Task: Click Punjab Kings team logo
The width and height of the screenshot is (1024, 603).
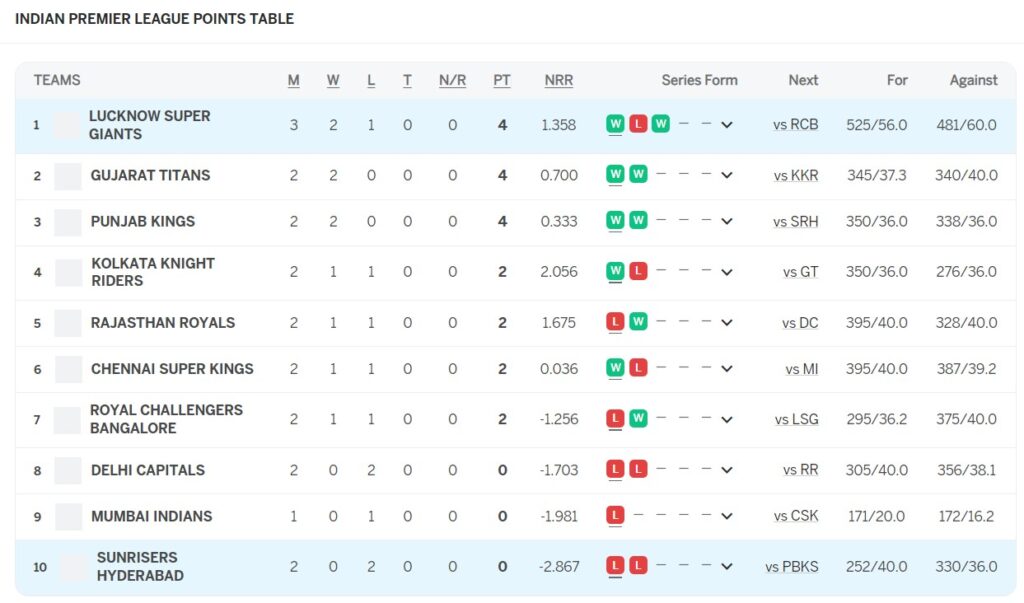Action: pyautogui.click(x=68, y=222)
